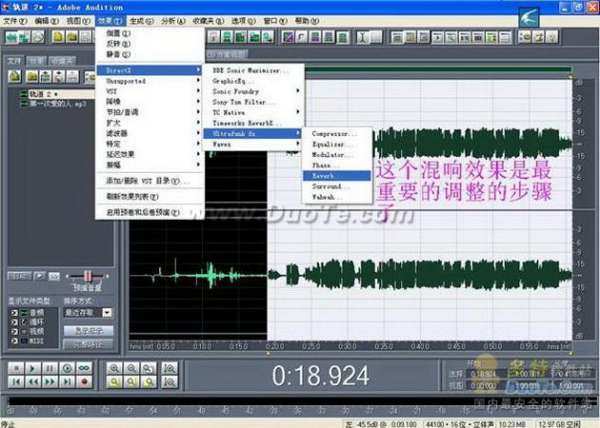The image size is (600, 428).
Task: Open the 文件 menu
Action: pyautogui.click(x=15, y=21)
